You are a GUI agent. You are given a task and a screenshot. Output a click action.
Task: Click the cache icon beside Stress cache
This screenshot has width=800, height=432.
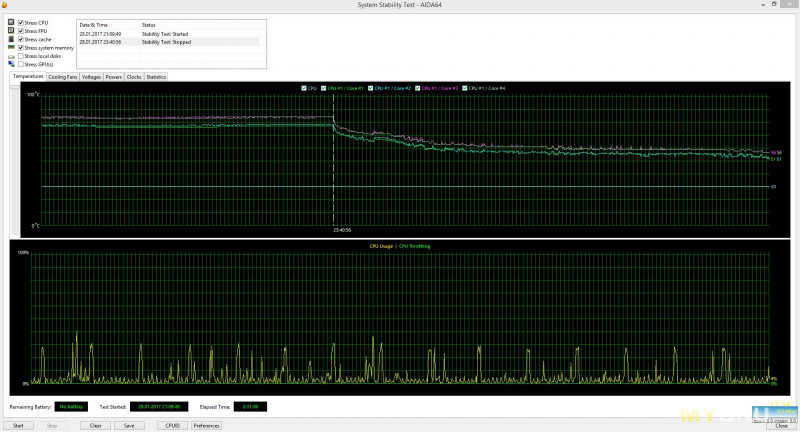coord(11,39)
